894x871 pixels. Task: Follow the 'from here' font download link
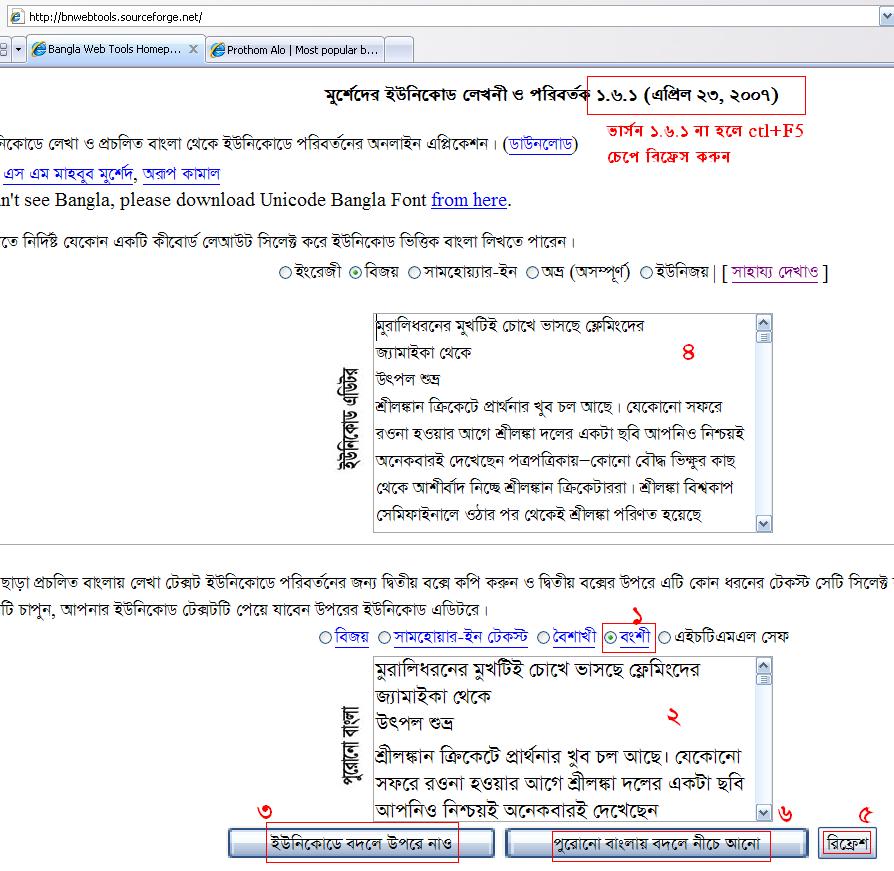tap(469, 200)
